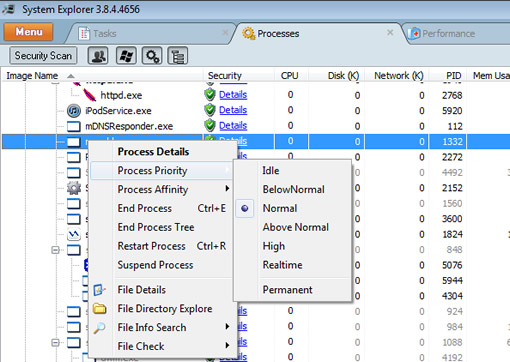
Task: Click the tree view toolbar icon
Action: pyautogui.click(x=178, y=56)
